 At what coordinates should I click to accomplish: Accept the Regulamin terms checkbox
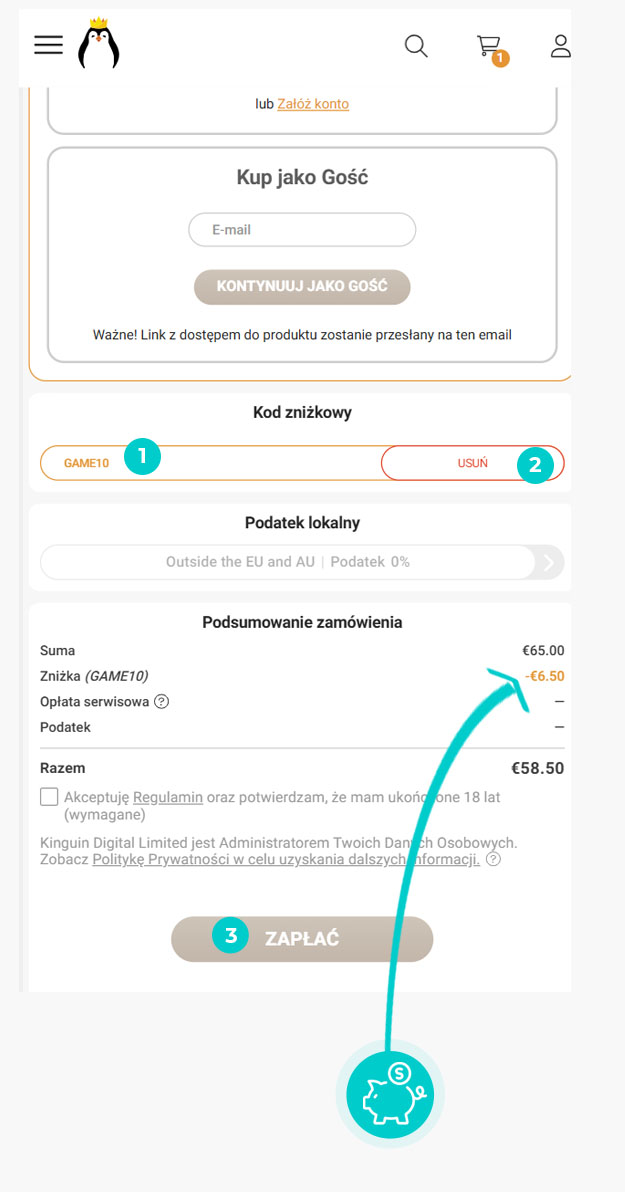coord(49,797)
